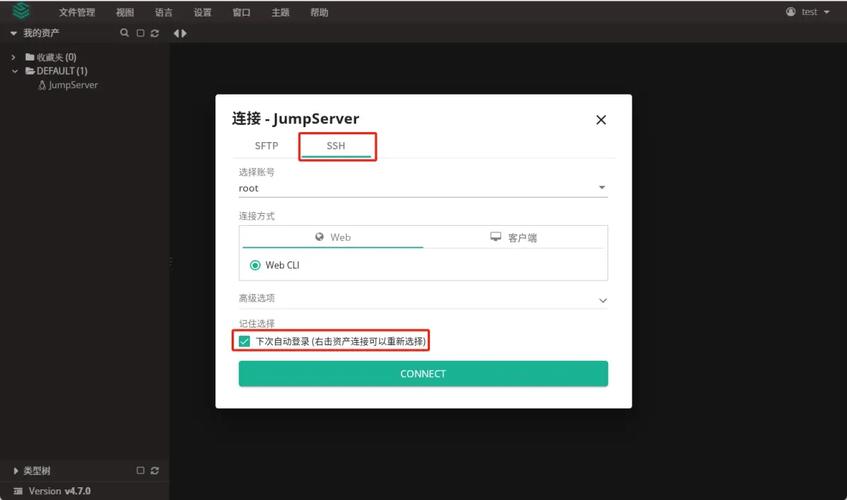Screen dimensions: 847x500
Task: Select the 收藏夹 (0) folder
Action: point(51,57)
